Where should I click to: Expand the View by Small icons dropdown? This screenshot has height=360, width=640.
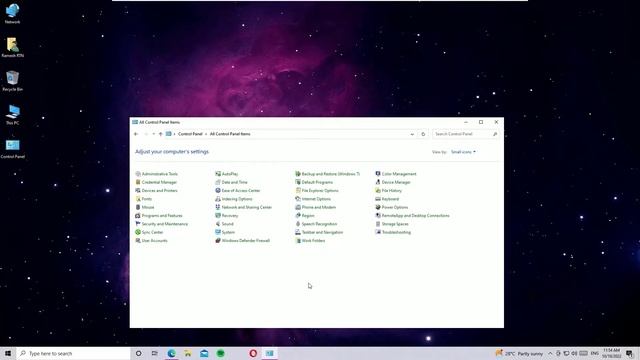tap(463, 152)
